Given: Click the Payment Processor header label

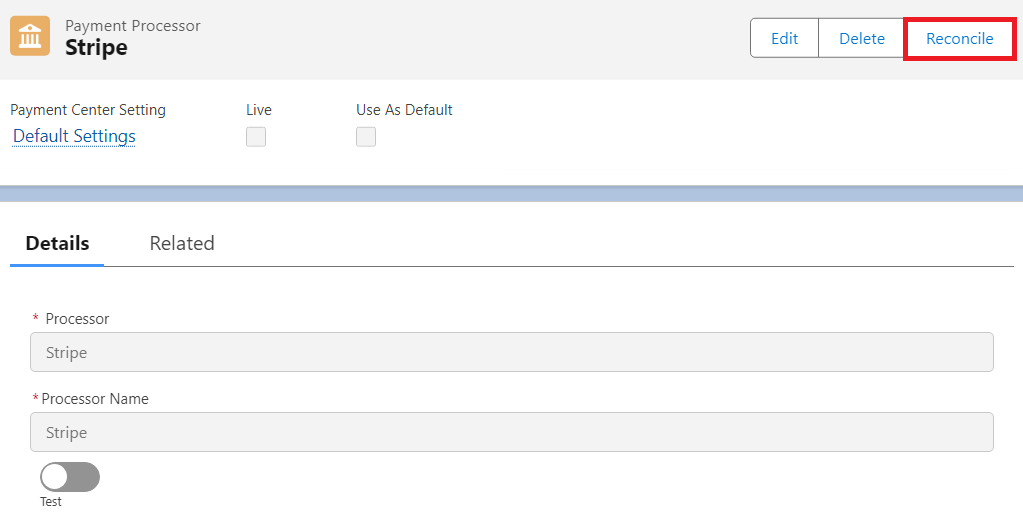Looking at the screenshot, I should [x=133, y=26].
